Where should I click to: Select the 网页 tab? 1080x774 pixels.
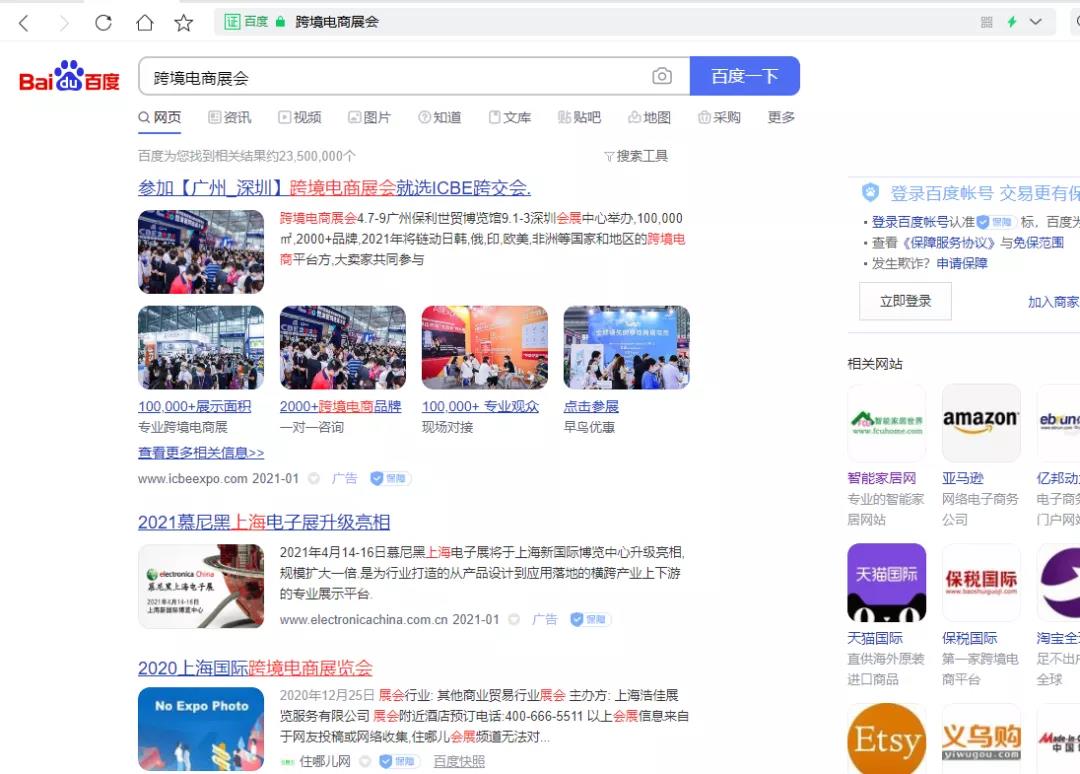pyautogui.click(x=160, y=118)
